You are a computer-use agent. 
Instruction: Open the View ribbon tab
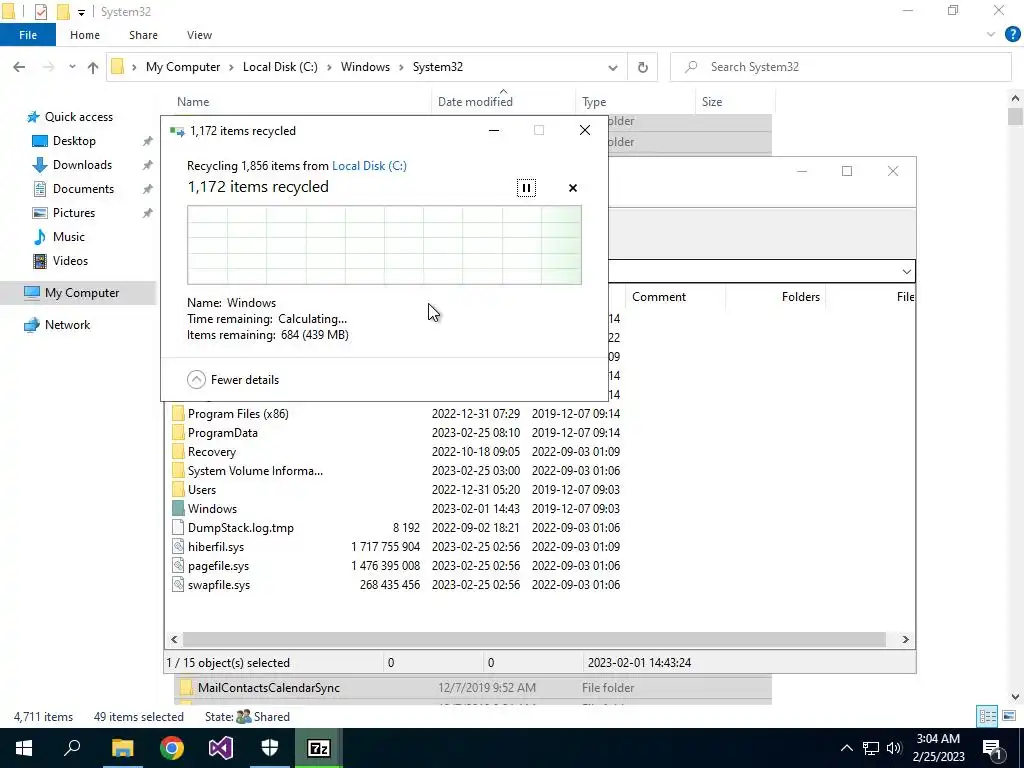coord(199,35)
